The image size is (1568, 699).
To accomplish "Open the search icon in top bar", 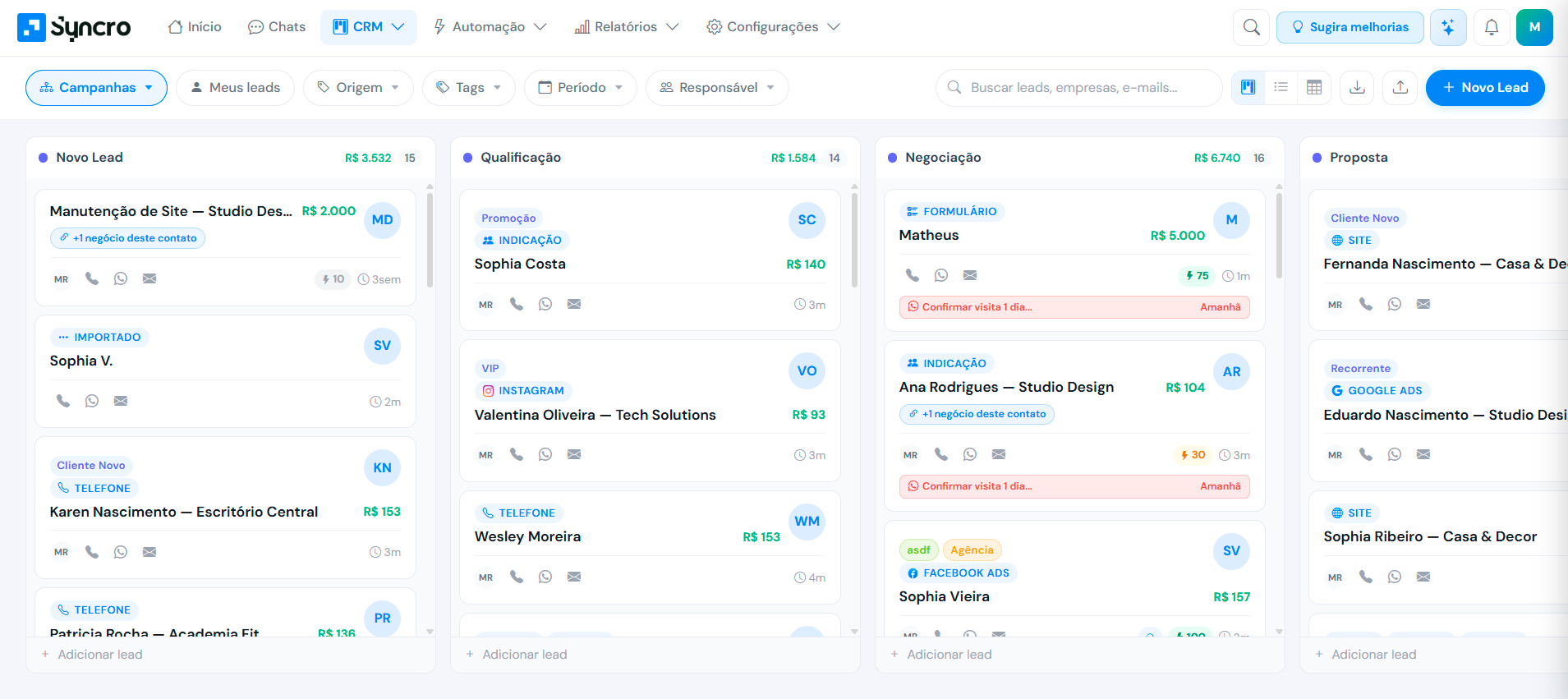I will (x=1251, y=27).
